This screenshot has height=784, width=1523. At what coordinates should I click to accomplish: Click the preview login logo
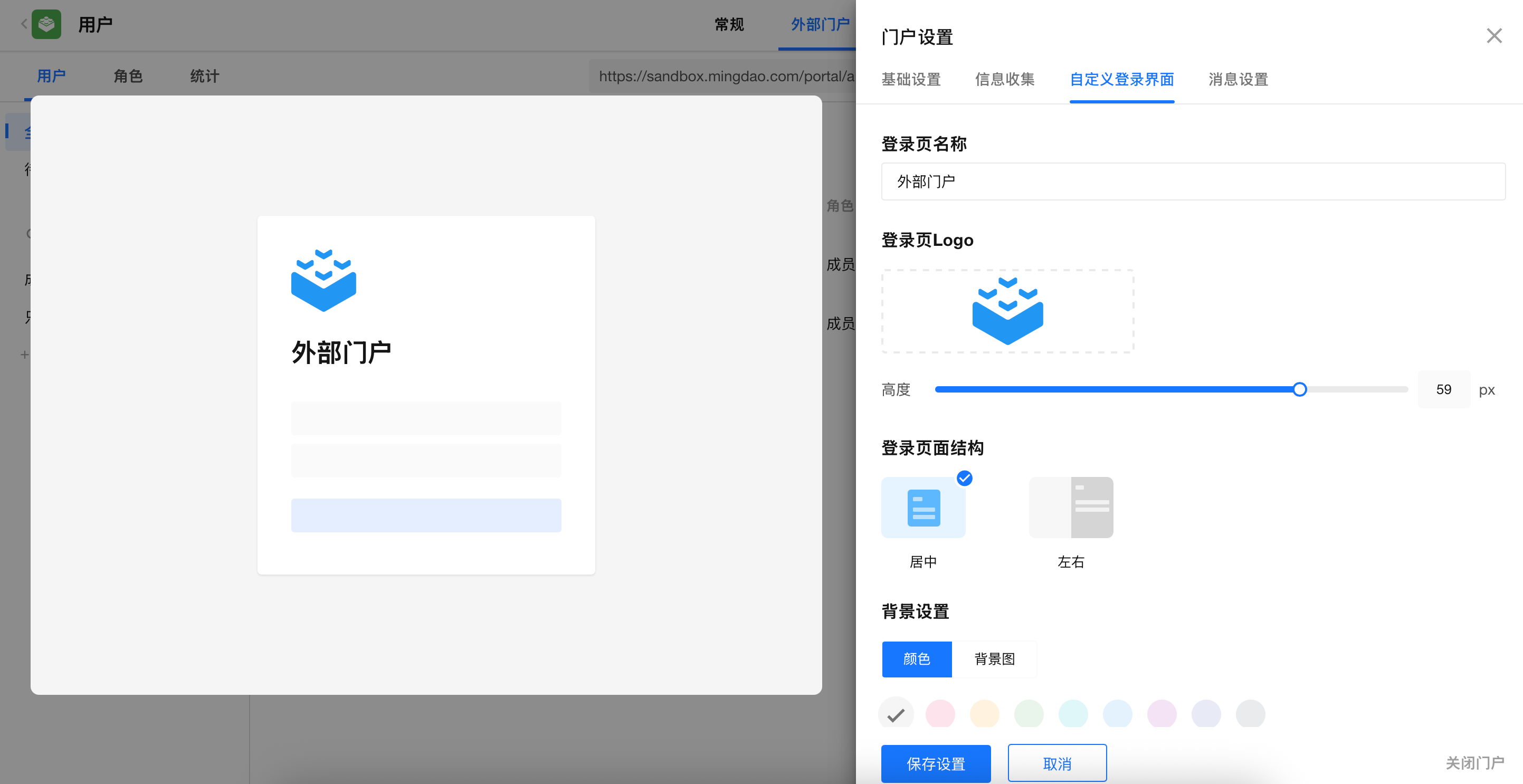pos(323,280)
